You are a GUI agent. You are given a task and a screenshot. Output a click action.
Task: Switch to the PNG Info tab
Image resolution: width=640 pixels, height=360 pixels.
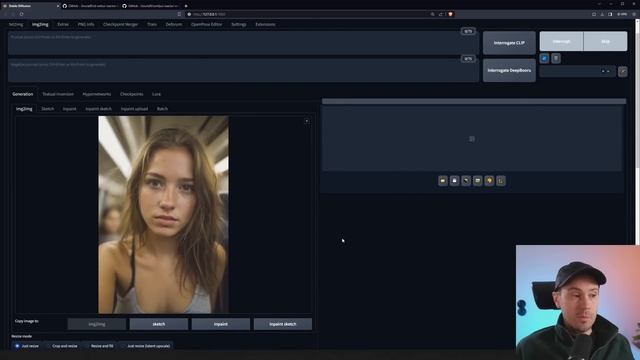coord(86,24)
